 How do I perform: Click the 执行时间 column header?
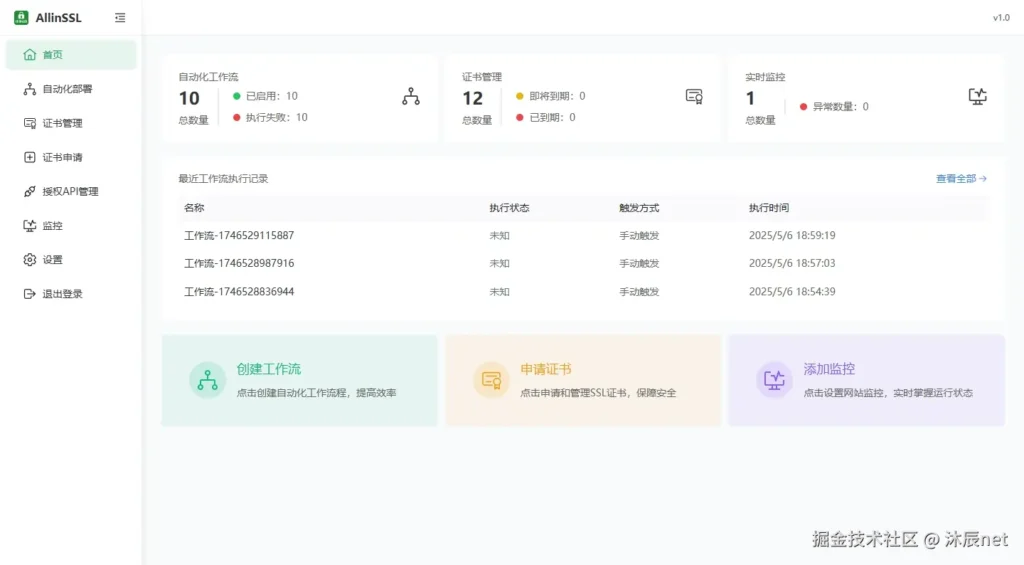coord(769,208)
